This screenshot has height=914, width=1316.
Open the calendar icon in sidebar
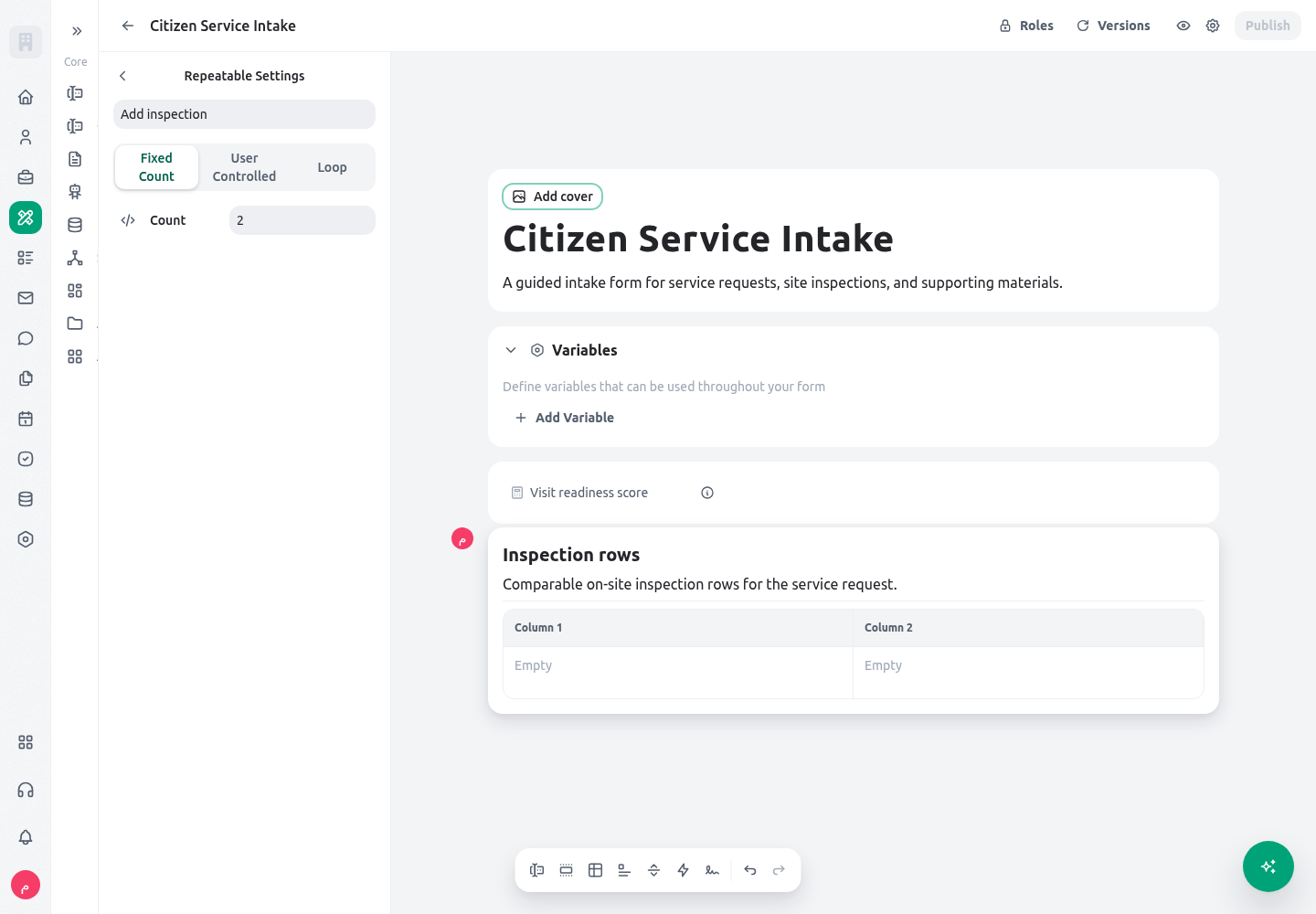(26, 419)
